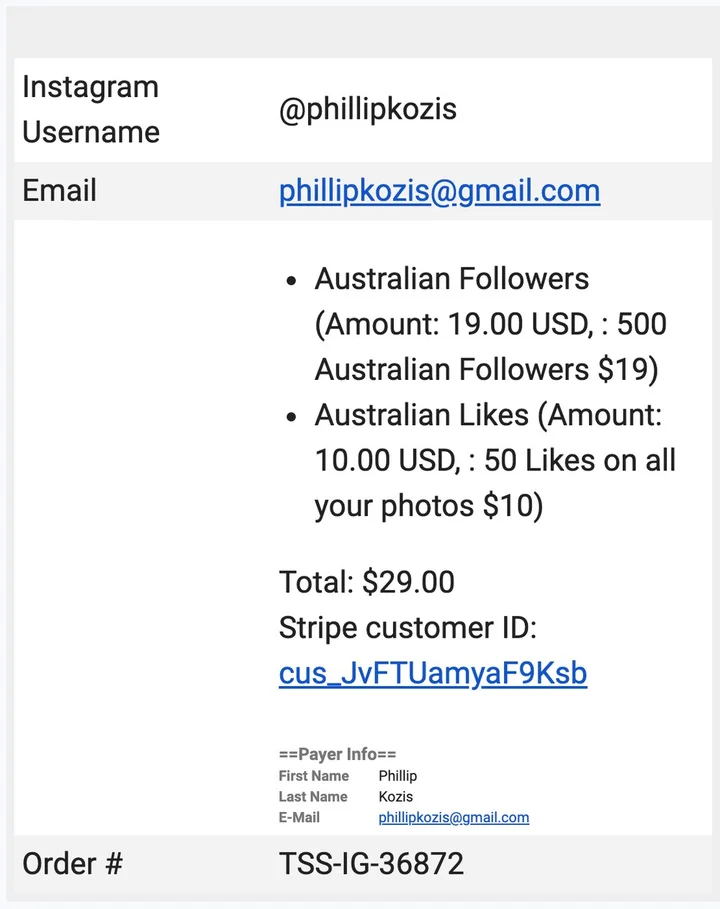Click the E-Mail label under Payer Info

[x=299, y=817]
